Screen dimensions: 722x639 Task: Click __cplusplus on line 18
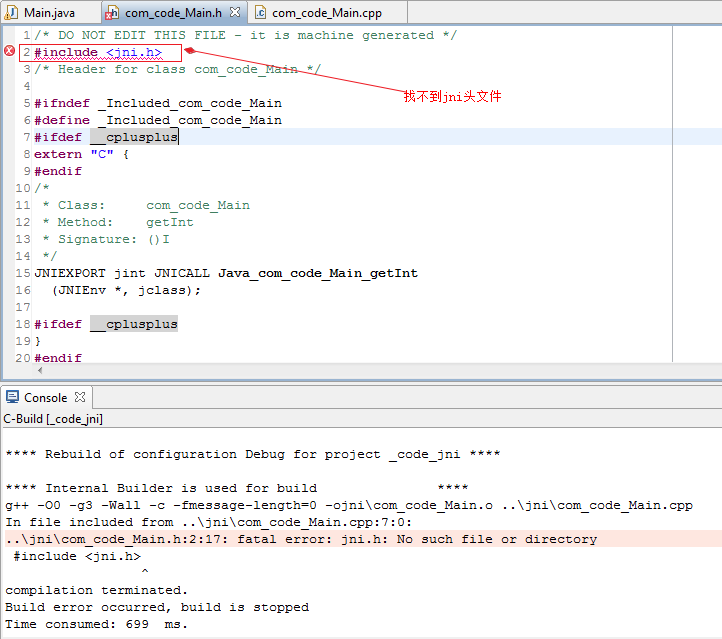[x=134, y=324]
